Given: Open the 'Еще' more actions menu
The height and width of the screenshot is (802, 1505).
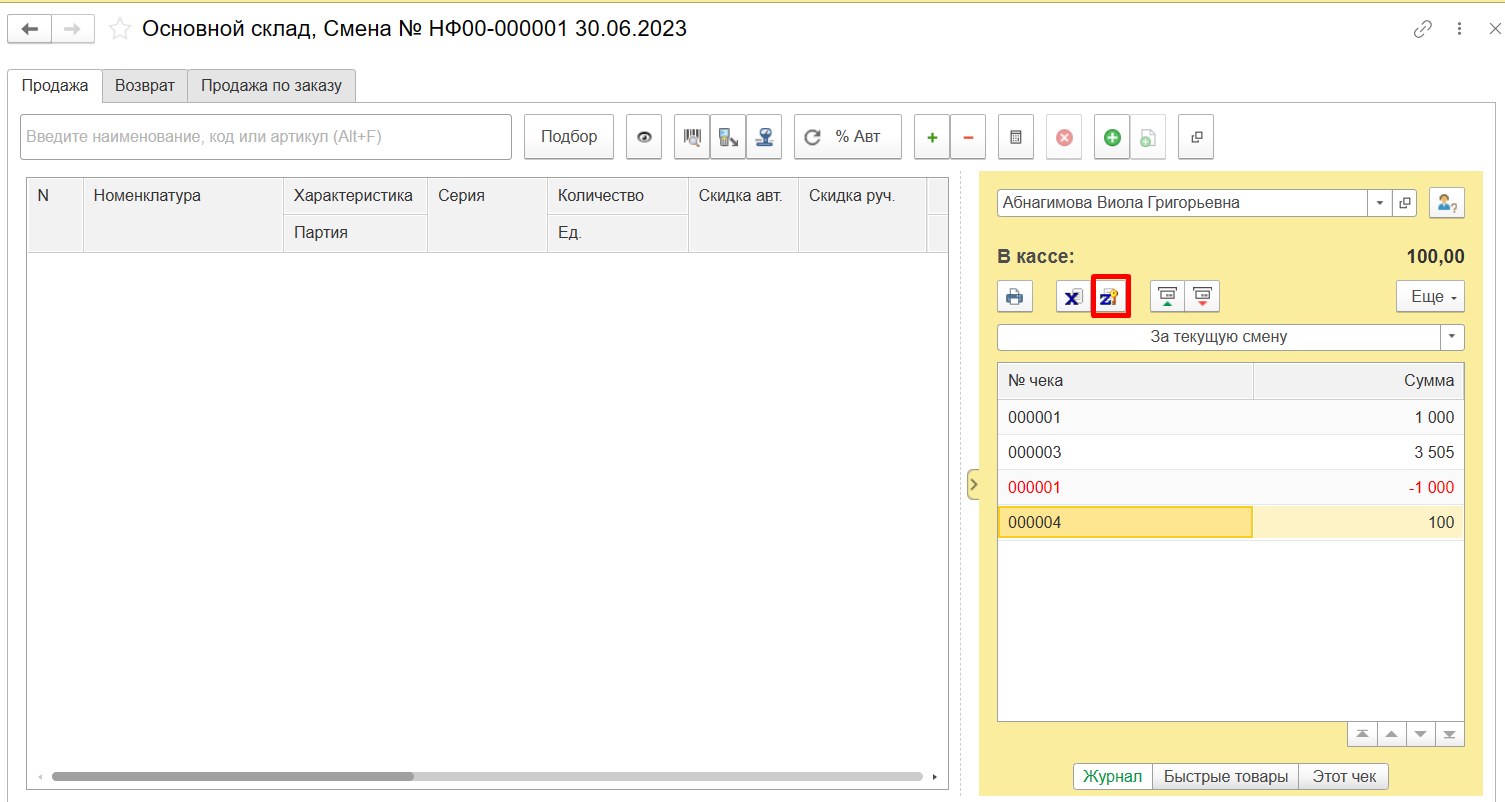Looking at the screenshot, I should tap(1430, 297).
